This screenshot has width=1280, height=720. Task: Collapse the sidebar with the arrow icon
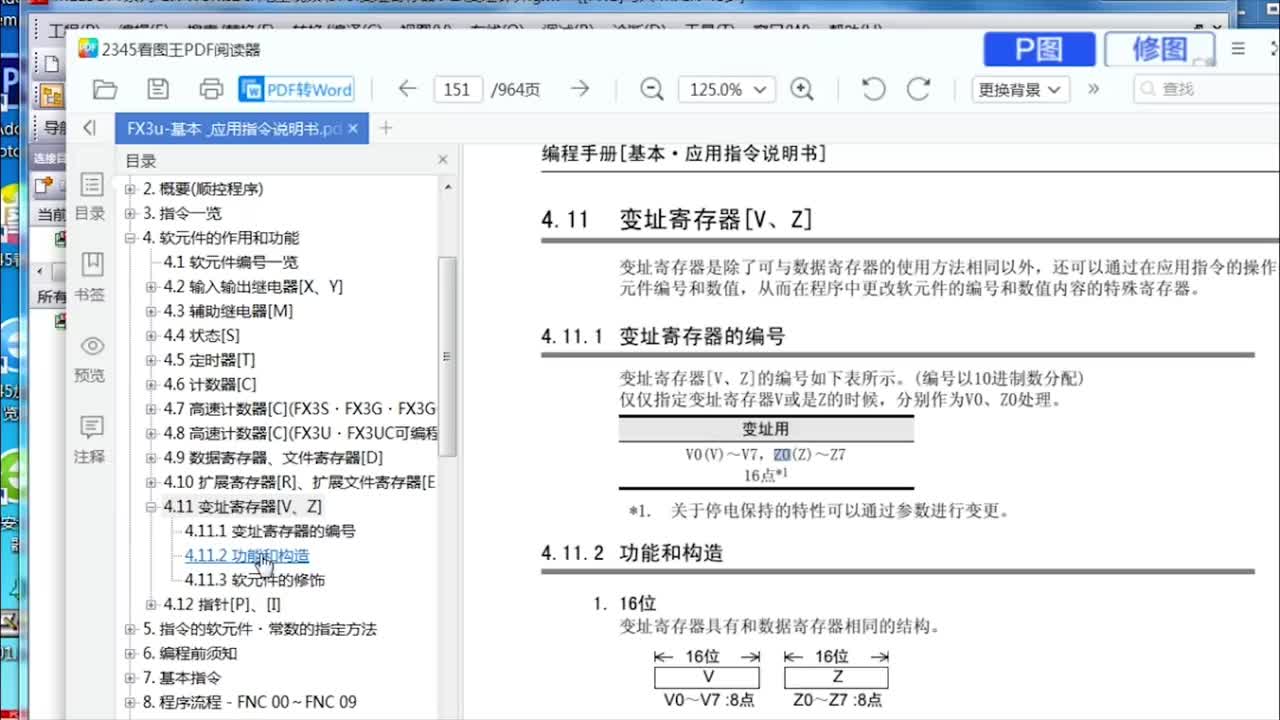point(90,128)
